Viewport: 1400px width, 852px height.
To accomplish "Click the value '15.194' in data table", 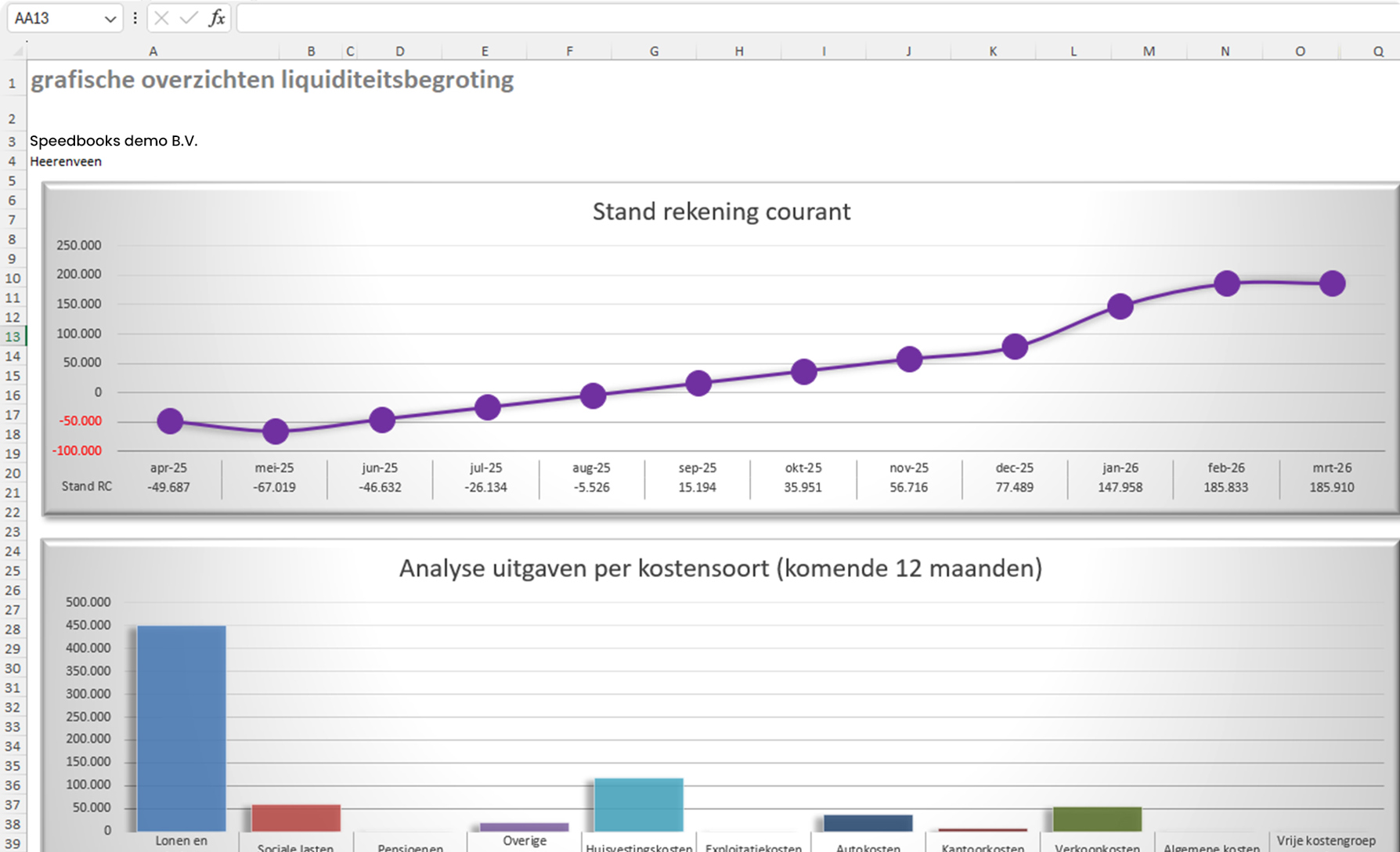I will coord(697,487).
